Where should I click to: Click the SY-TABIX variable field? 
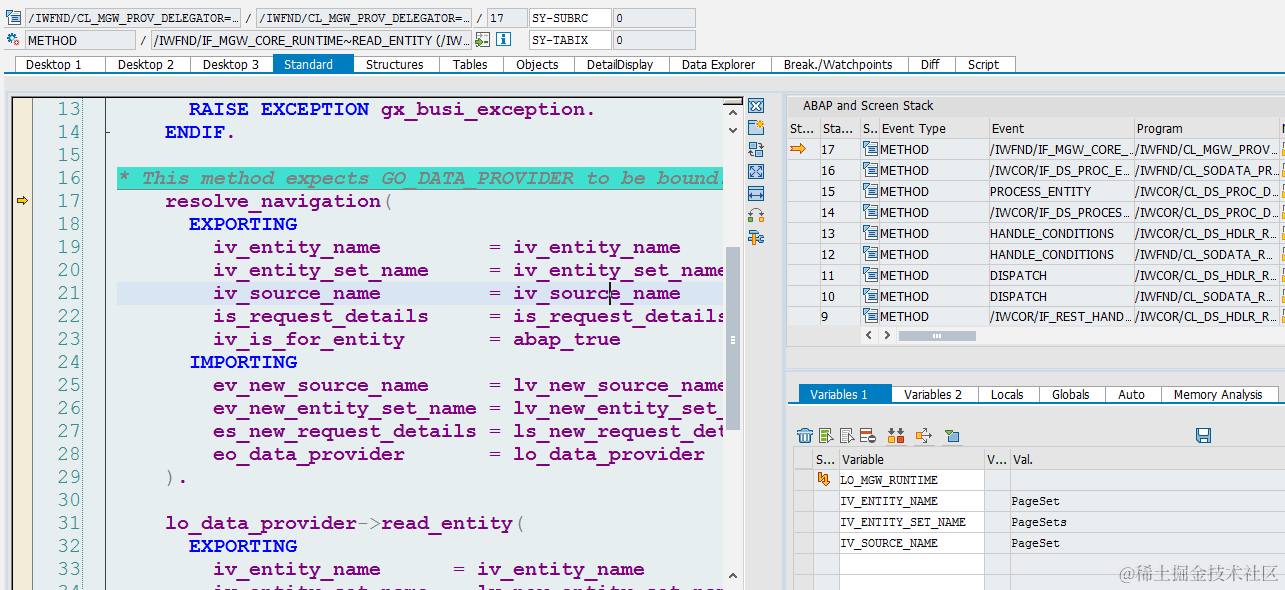tap(570, 40)
